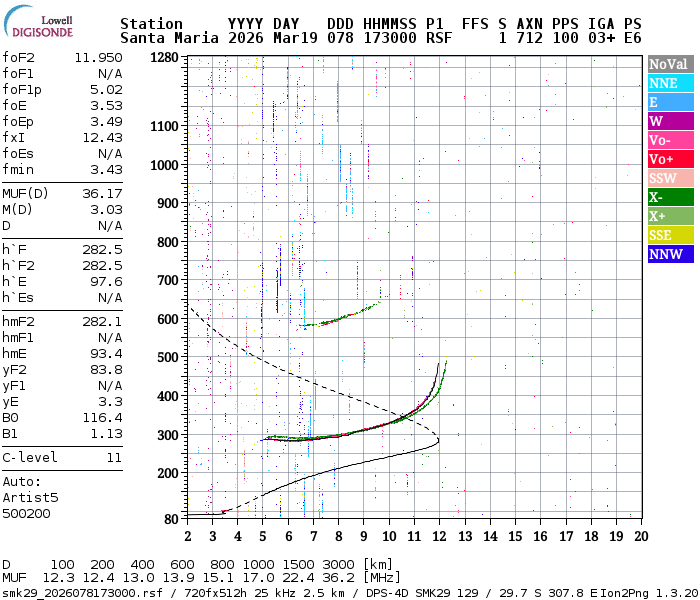This screenshot has width=700, height=600.
Task: Click the Artist5 auto-scaling label
Action: (30, 496)
